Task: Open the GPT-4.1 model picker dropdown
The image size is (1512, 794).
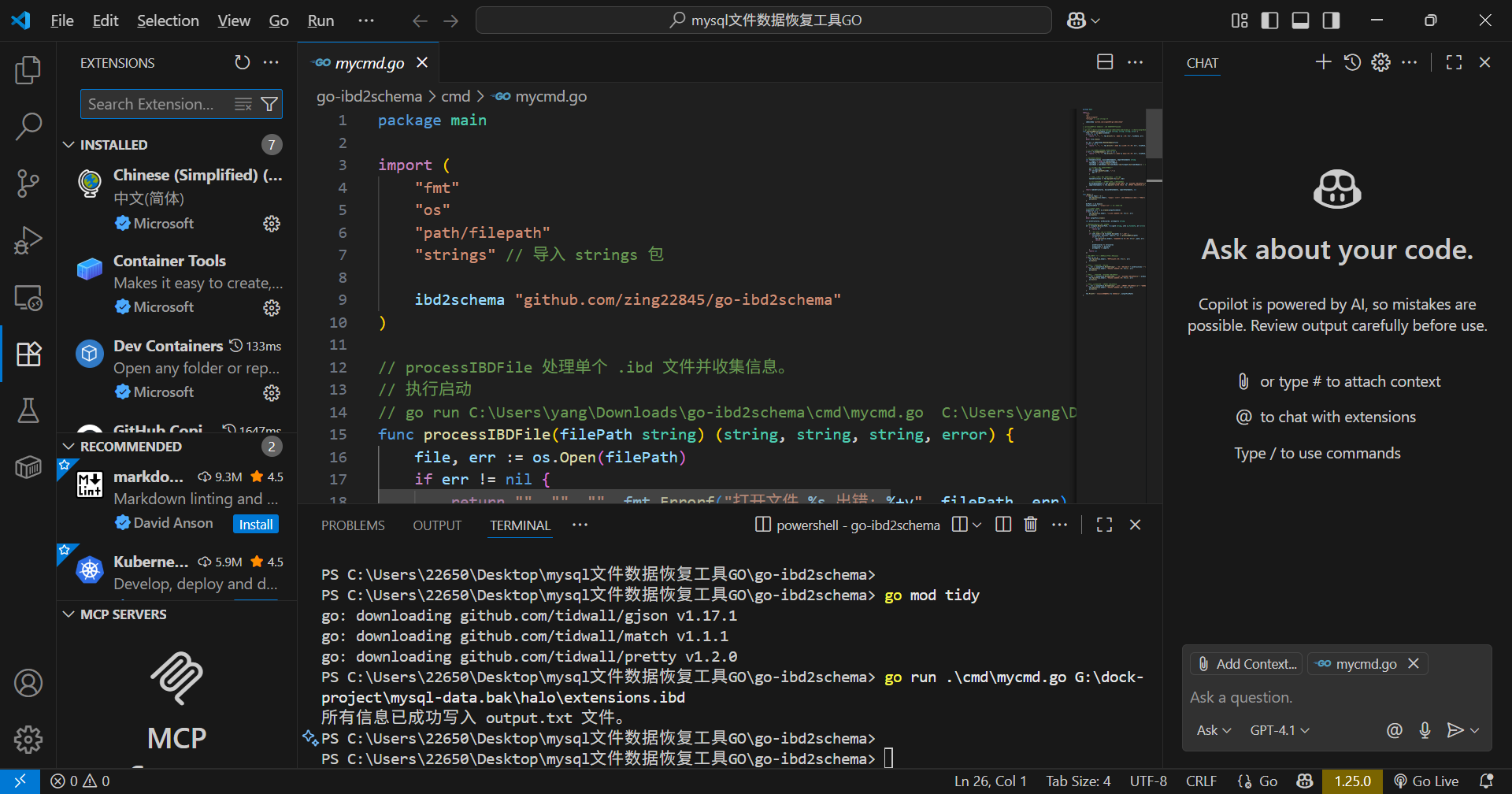Action: tap(1279, 730)
